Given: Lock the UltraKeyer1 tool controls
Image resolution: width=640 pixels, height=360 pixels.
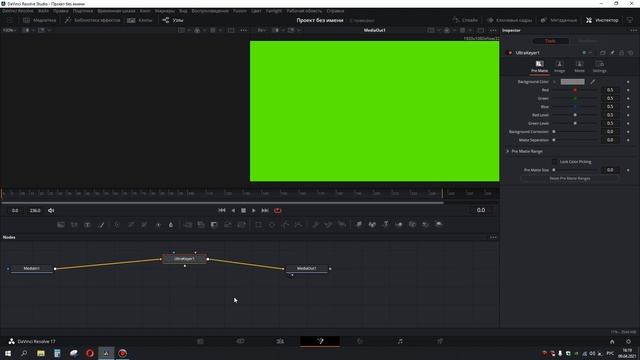Looking at the screenshot, I should [622, 53].
